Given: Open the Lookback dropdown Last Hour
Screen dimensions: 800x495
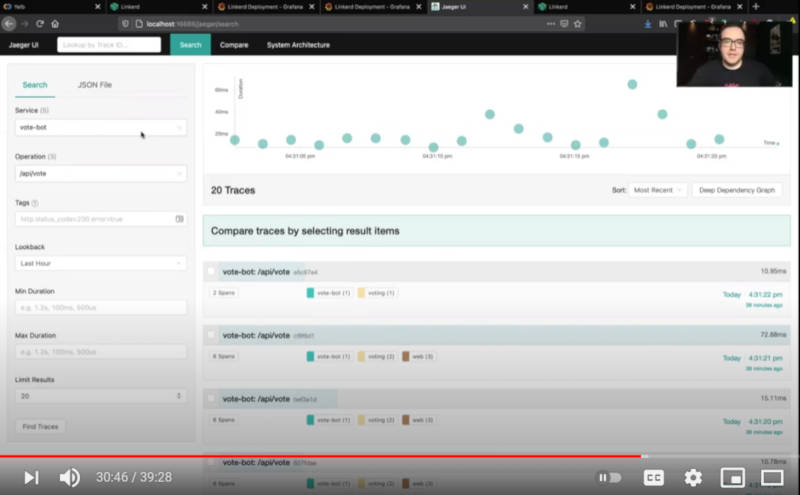Looking at the screenshot, I should coord(101,263).
